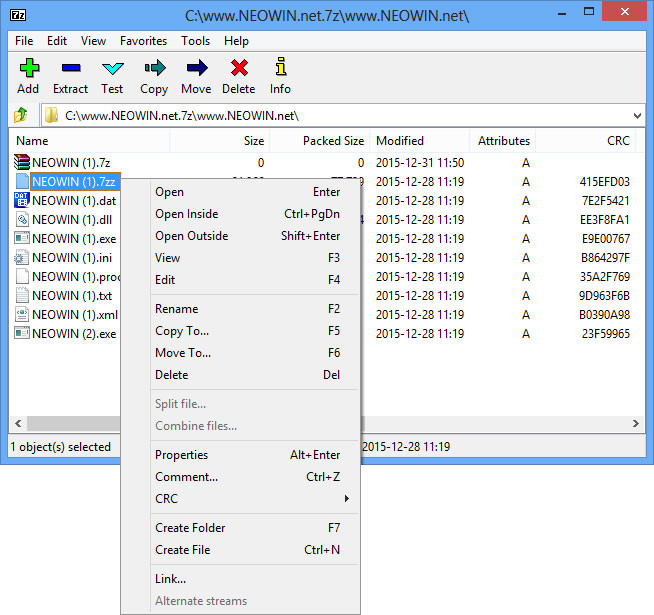The height and width of the screenshot is (615, 654).
Task: Click the address path input field
Action: tap(343, 116)
